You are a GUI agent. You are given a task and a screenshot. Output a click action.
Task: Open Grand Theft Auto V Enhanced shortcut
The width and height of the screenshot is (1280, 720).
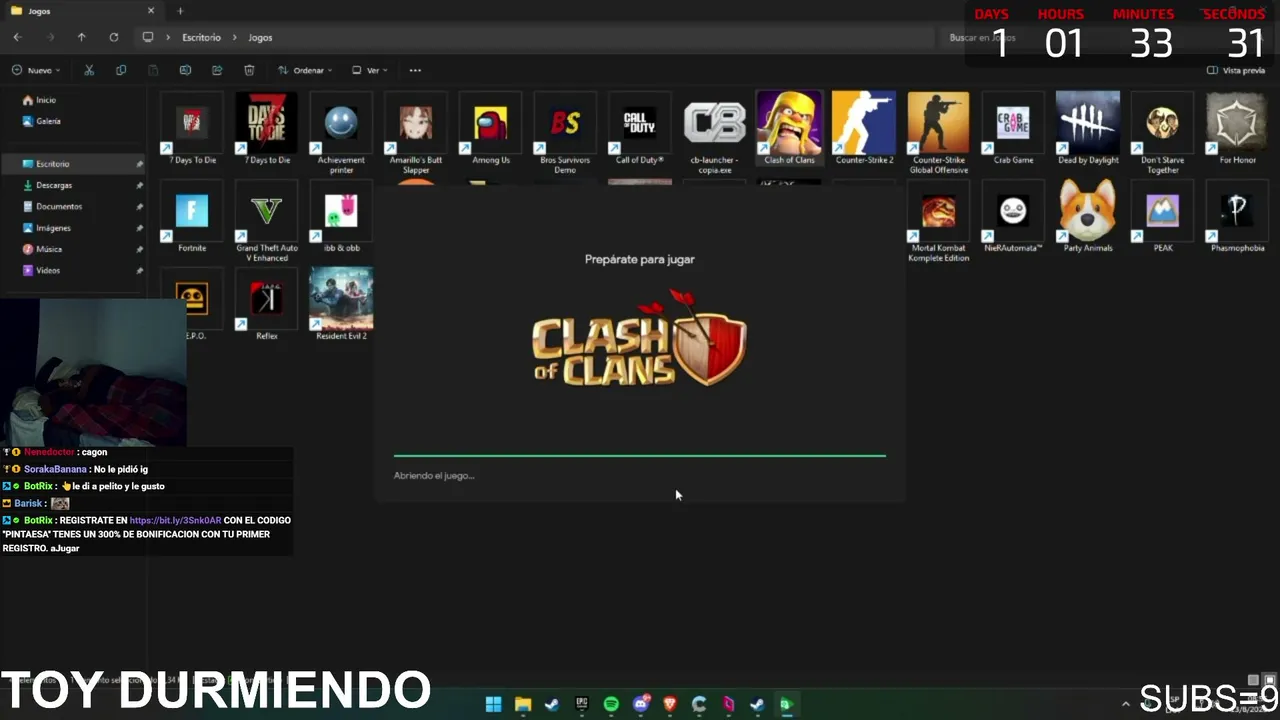pyautogui.click(x=266, y=222)
